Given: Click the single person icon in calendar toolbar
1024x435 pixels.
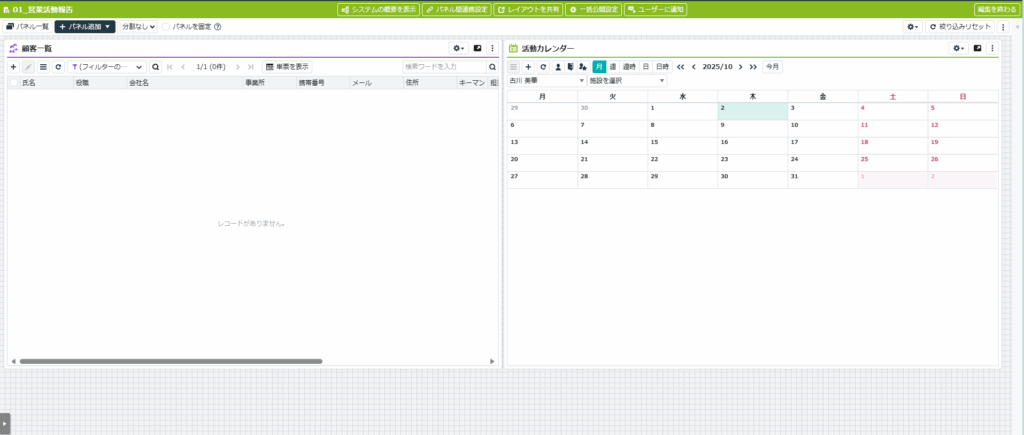Looking at the screenshot, I should tap(557, 67).
